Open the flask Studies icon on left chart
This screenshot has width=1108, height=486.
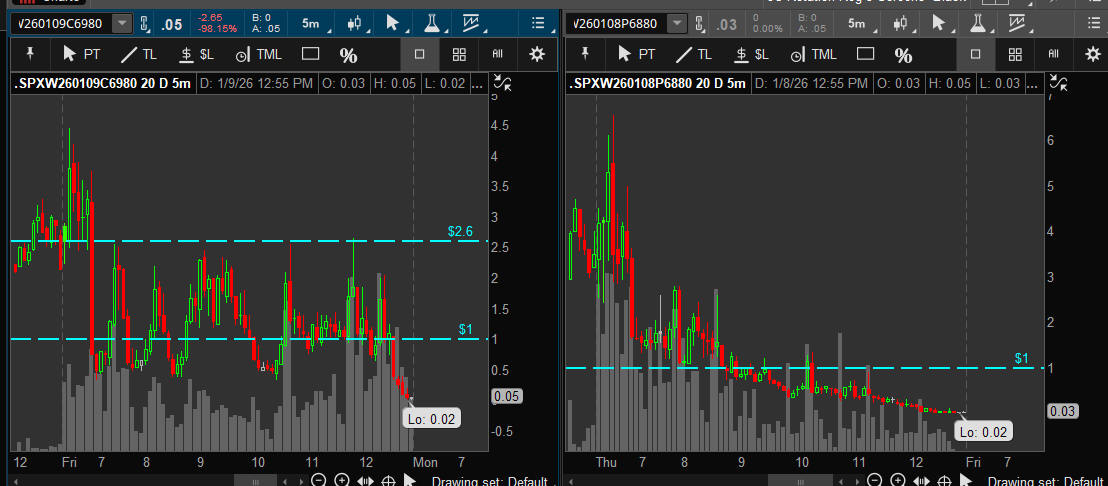coord(431,23)
